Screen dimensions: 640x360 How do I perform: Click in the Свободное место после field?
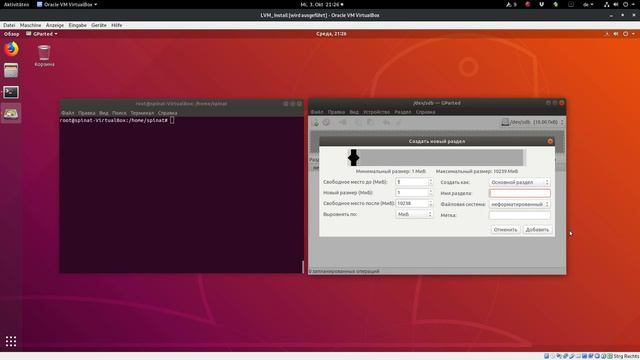pyautogui.click(x=411, y=203)
